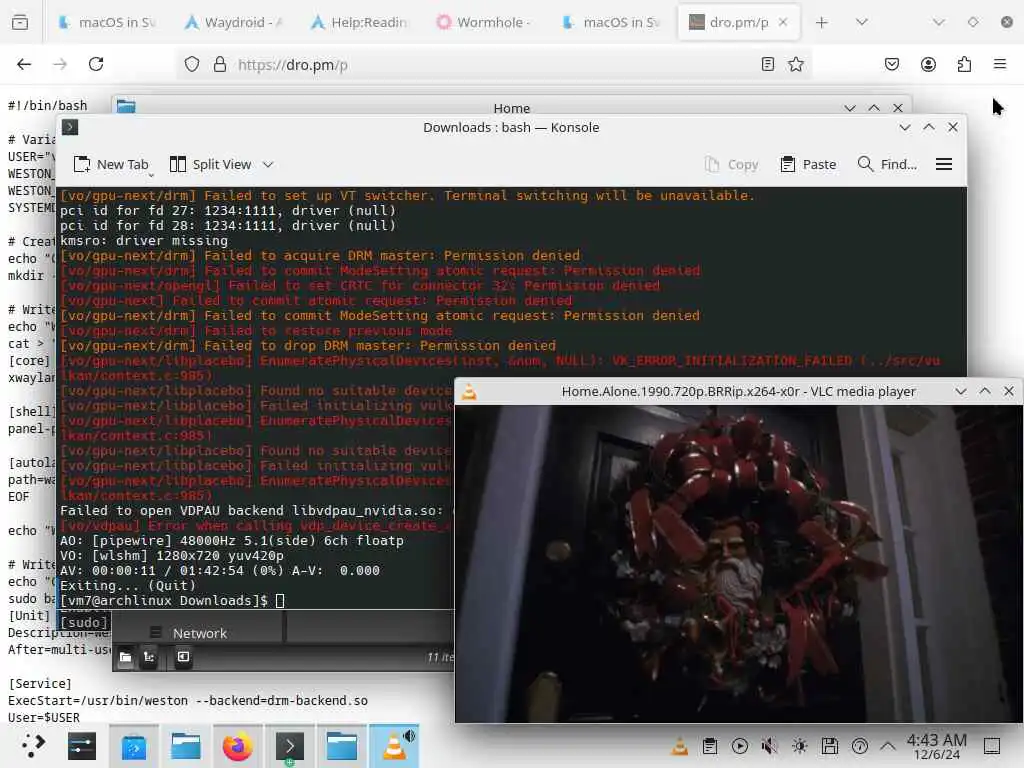Toggle muted audio volume tray icon
Viewport: 1024px width, 768px height.
pos(770,746)
